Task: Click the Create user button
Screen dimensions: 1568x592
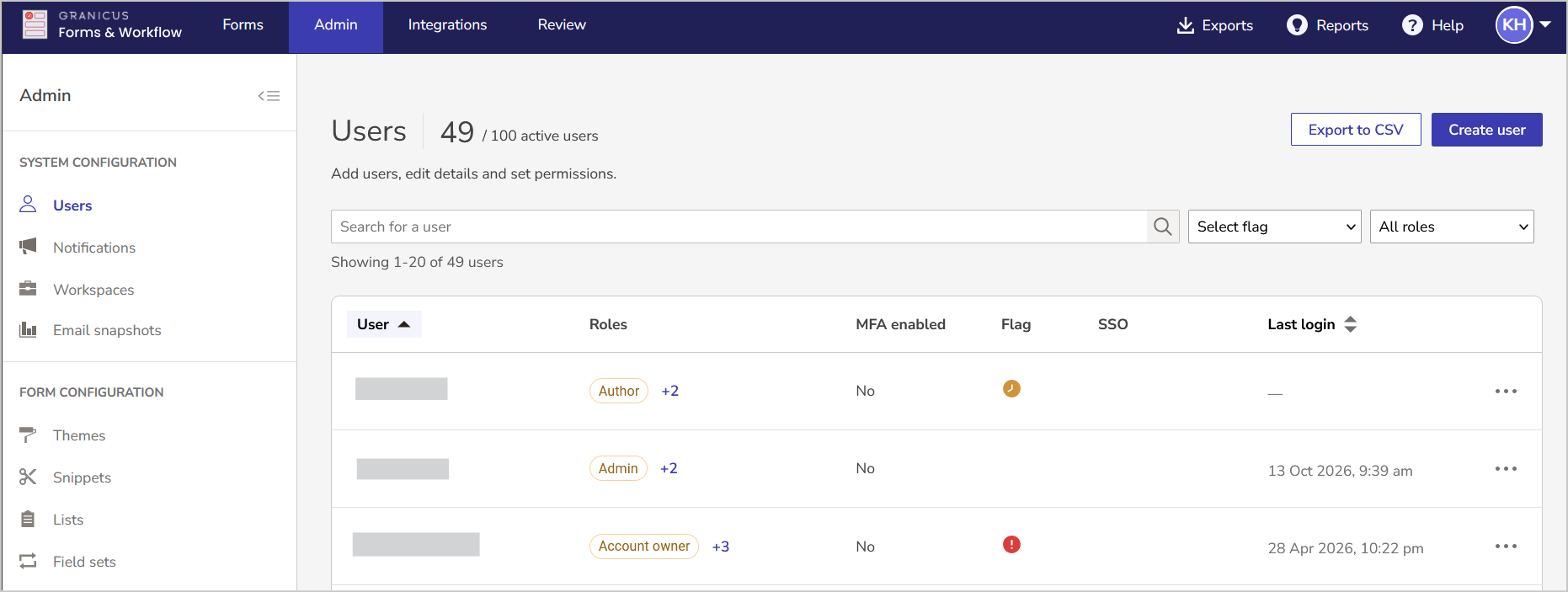Action: [1487, 130]
